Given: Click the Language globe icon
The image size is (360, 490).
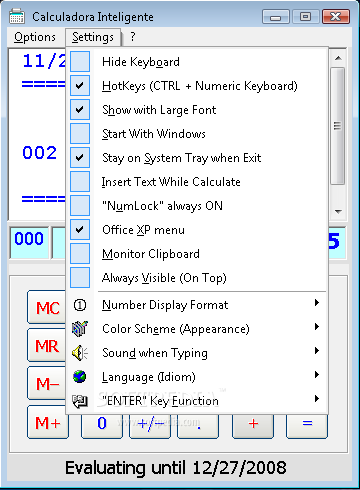Looking at the screenshot, I should tap(80, 377).
